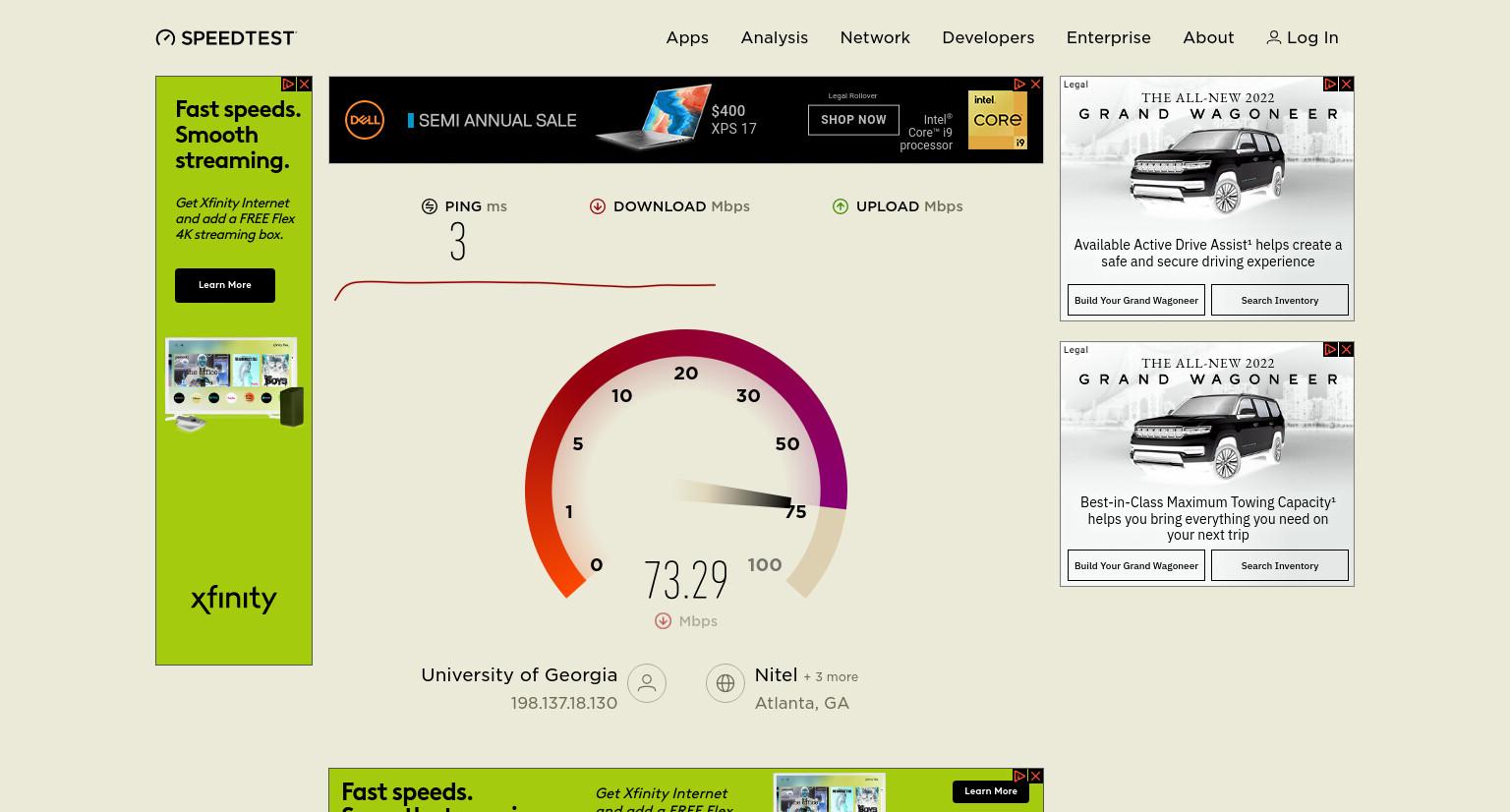1510x812 pixels.
Task: Open the Developers menu
Action: click(988, 37)
